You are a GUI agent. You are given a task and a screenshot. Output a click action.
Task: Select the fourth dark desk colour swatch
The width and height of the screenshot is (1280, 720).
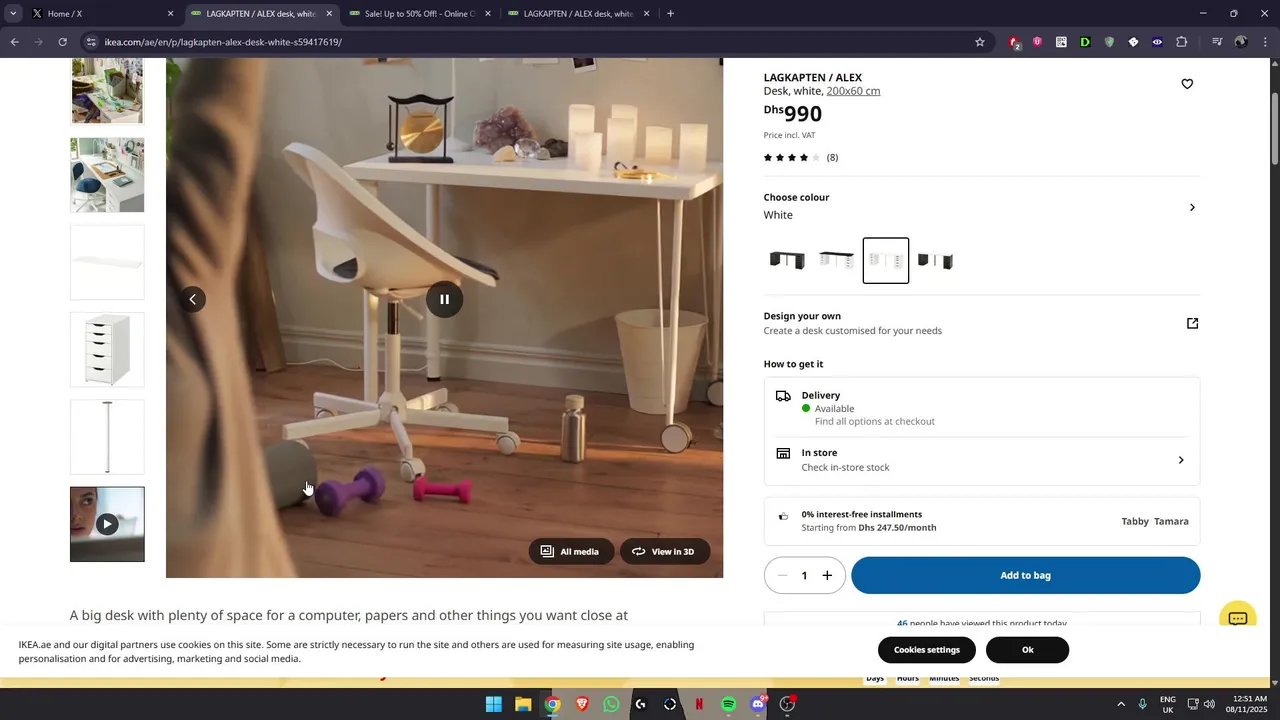[x=935, y=260]
